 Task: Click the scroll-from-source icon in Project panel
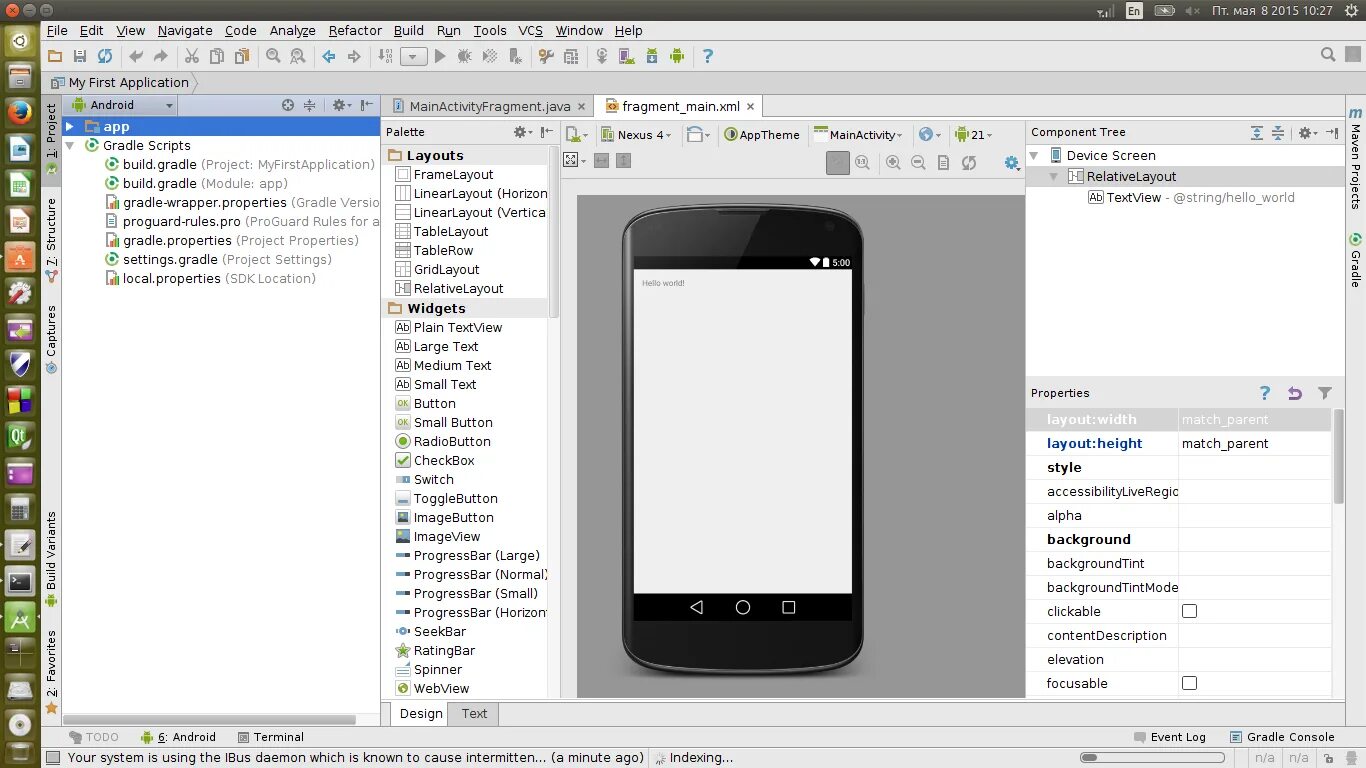pyautogui.click(x=288, y=105)
